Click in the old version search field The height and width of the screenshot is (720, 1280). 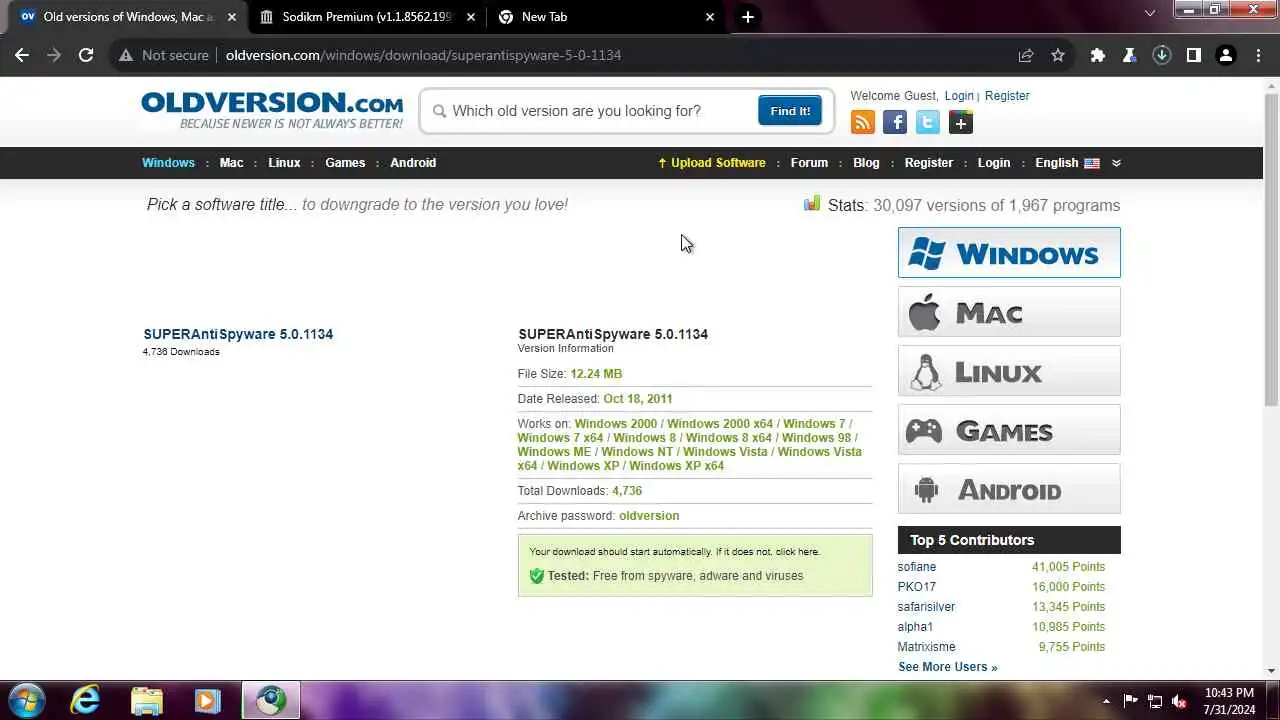(600, 111)
